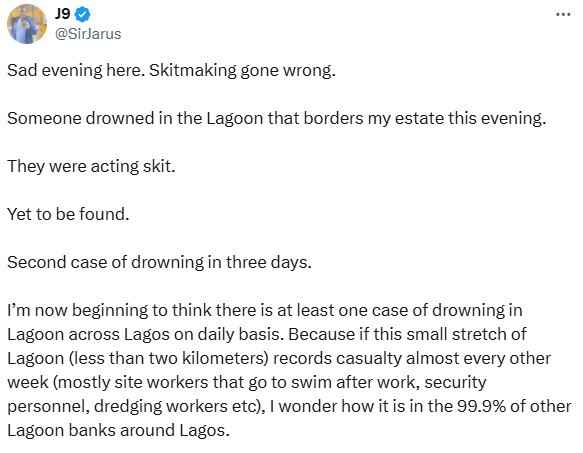
Task: Click the 'personnel, dredging workers etc)' text
Action: point(136,406)
